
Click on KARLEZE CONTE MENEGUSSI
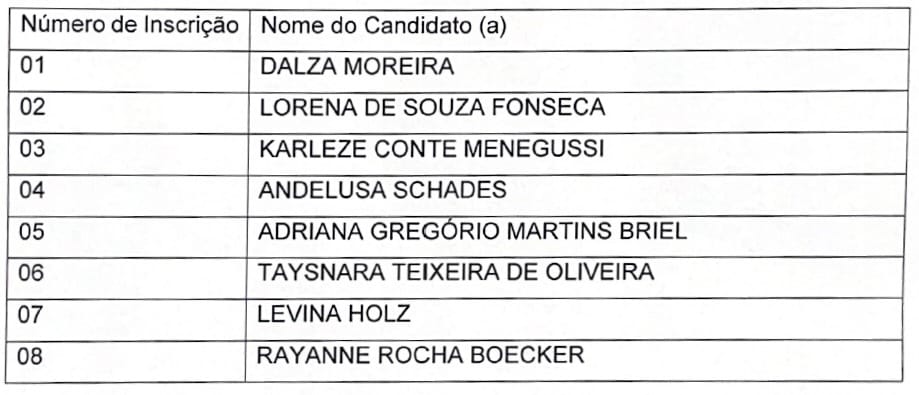click(431, 149)
